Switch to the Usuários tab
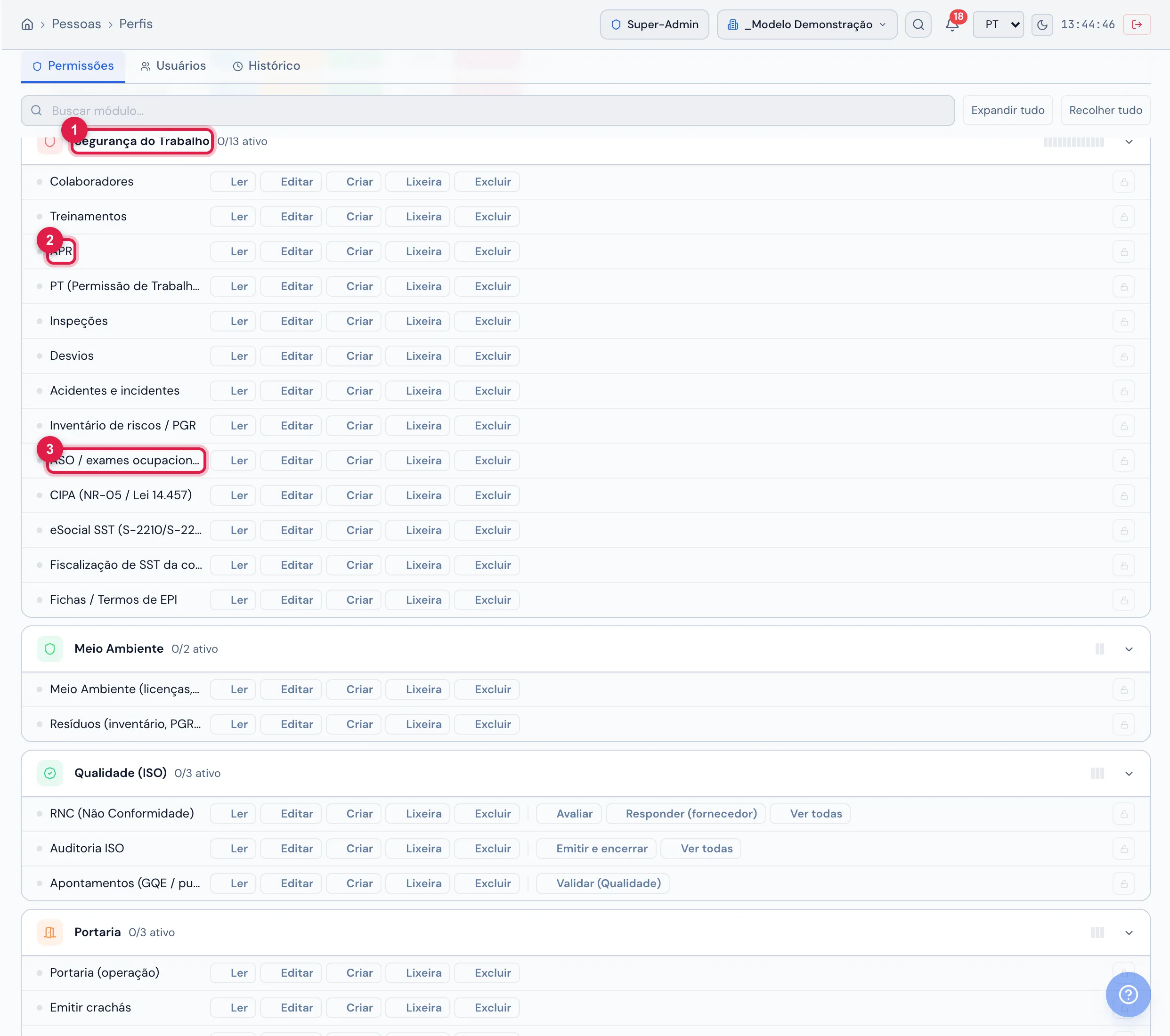The height and width of the screenshot is (1036, 1170). [173, 66]
